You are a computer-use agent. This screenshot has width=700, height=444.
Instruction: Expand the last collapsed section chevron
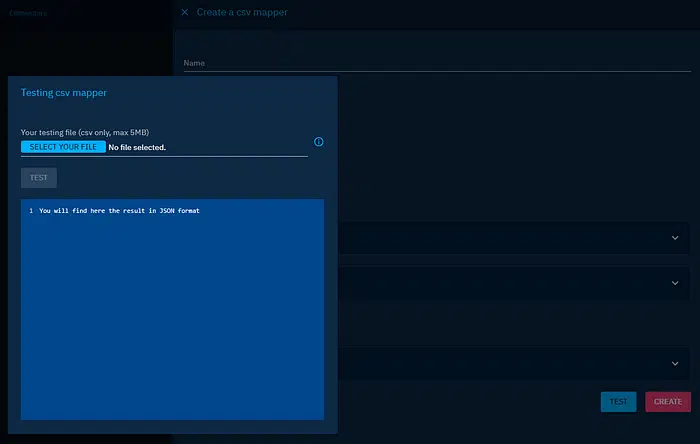click(x=675, y=363)
